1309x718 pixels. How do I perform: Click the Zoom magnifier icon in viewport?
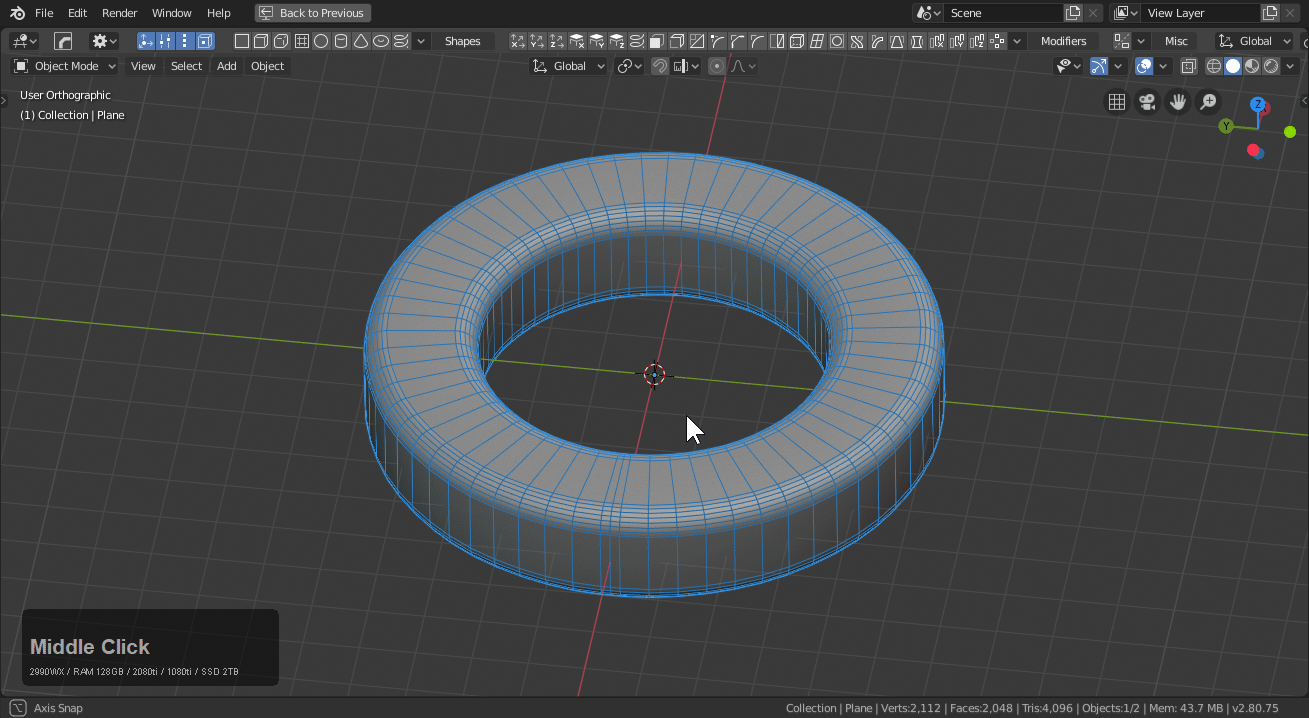click(1208, 101)
